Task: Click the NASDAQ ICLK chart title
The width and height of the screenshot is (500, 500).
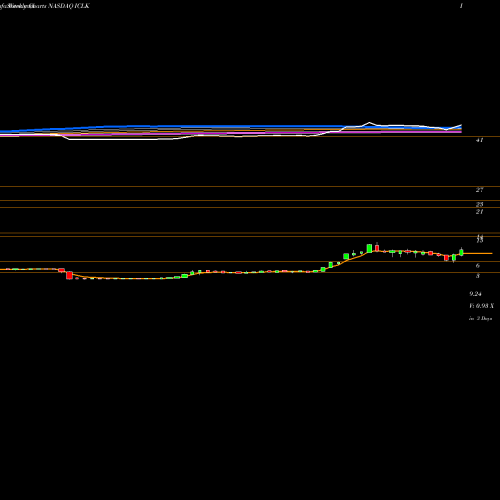Action: point(69,6)
